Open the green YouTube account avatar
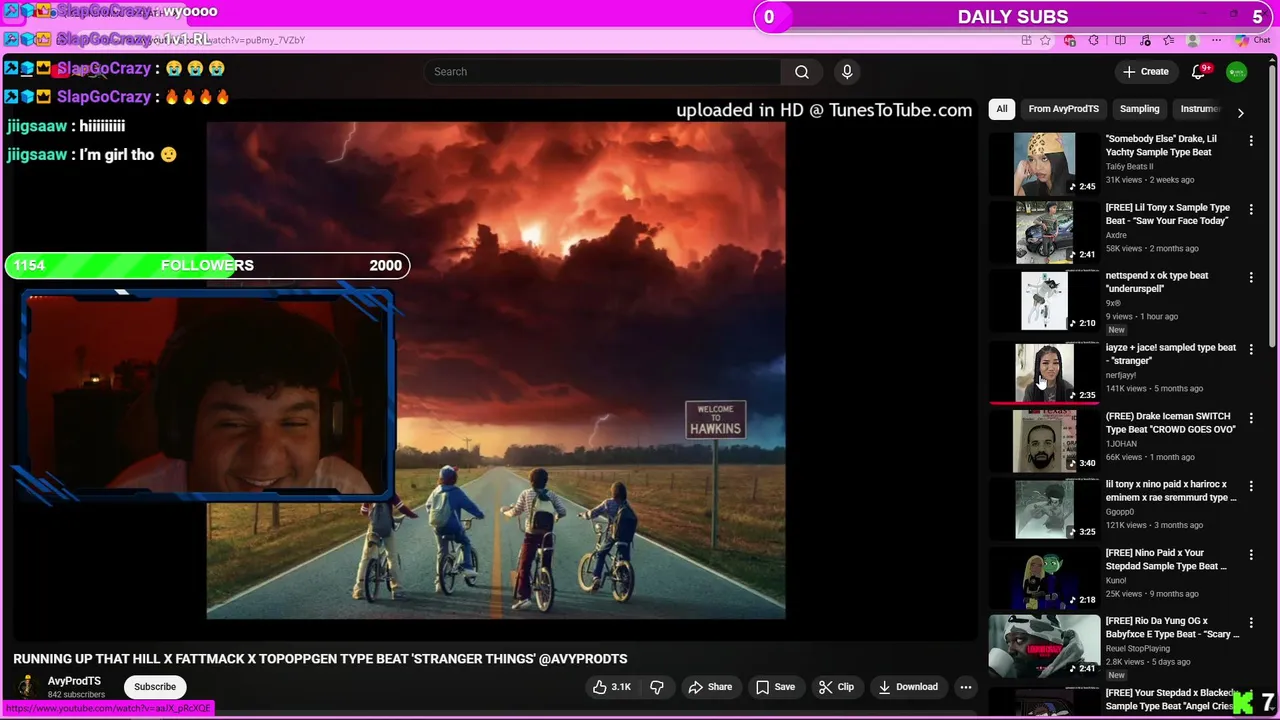 (x=1237, y=72)
